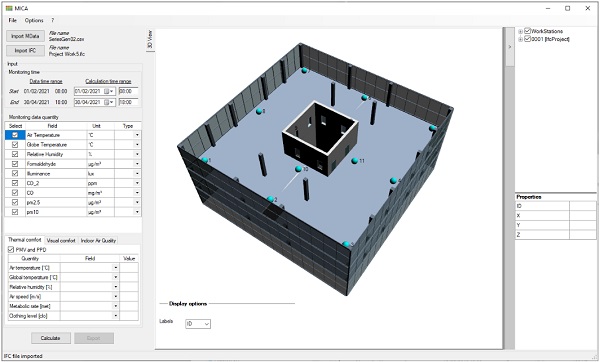Select sensor sphere labeled 1 on left wall

[205, 160]
